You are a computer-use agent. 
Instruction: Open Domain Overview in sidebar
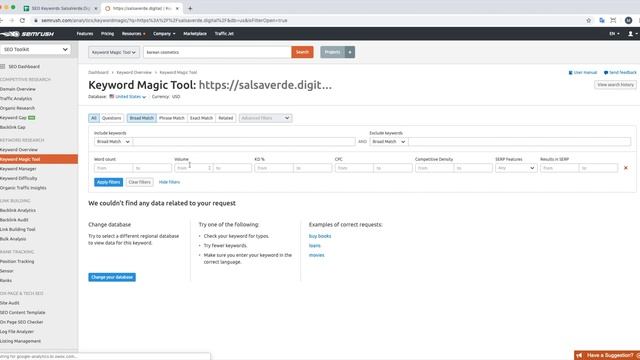coord(18,89)
